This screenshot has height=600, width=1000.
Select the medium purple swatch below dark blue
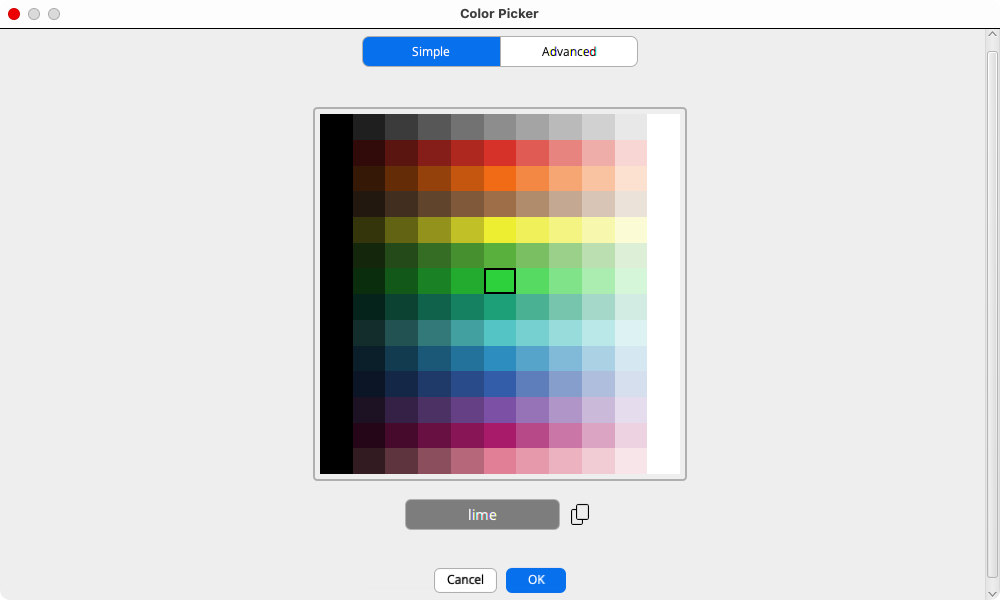click(x=500, y=410)
